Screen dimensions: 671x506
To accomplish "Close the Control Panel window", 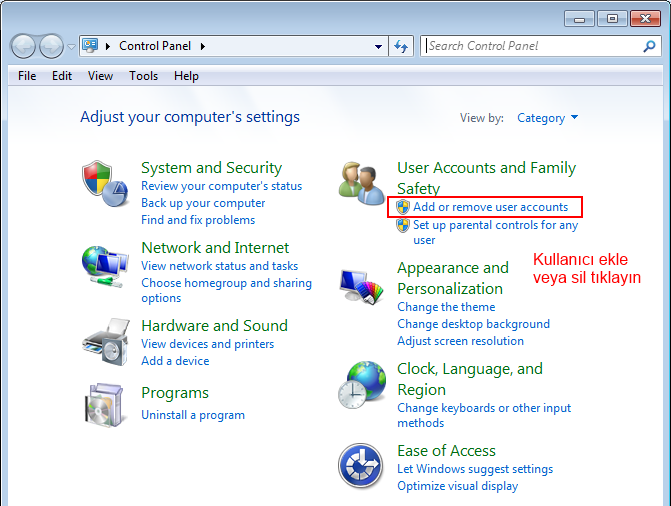I will [x=645, y=19].
